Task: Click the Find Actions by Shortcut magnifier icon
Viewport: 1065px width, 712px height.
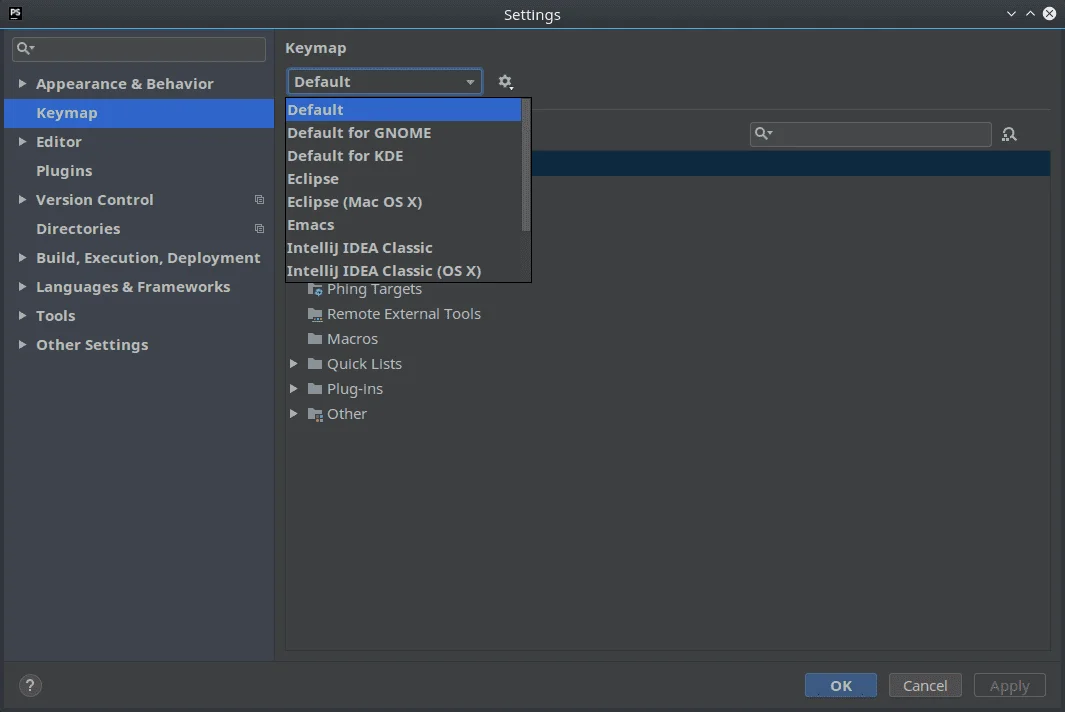Action: pyautogui.click(x=1010, y=133)
